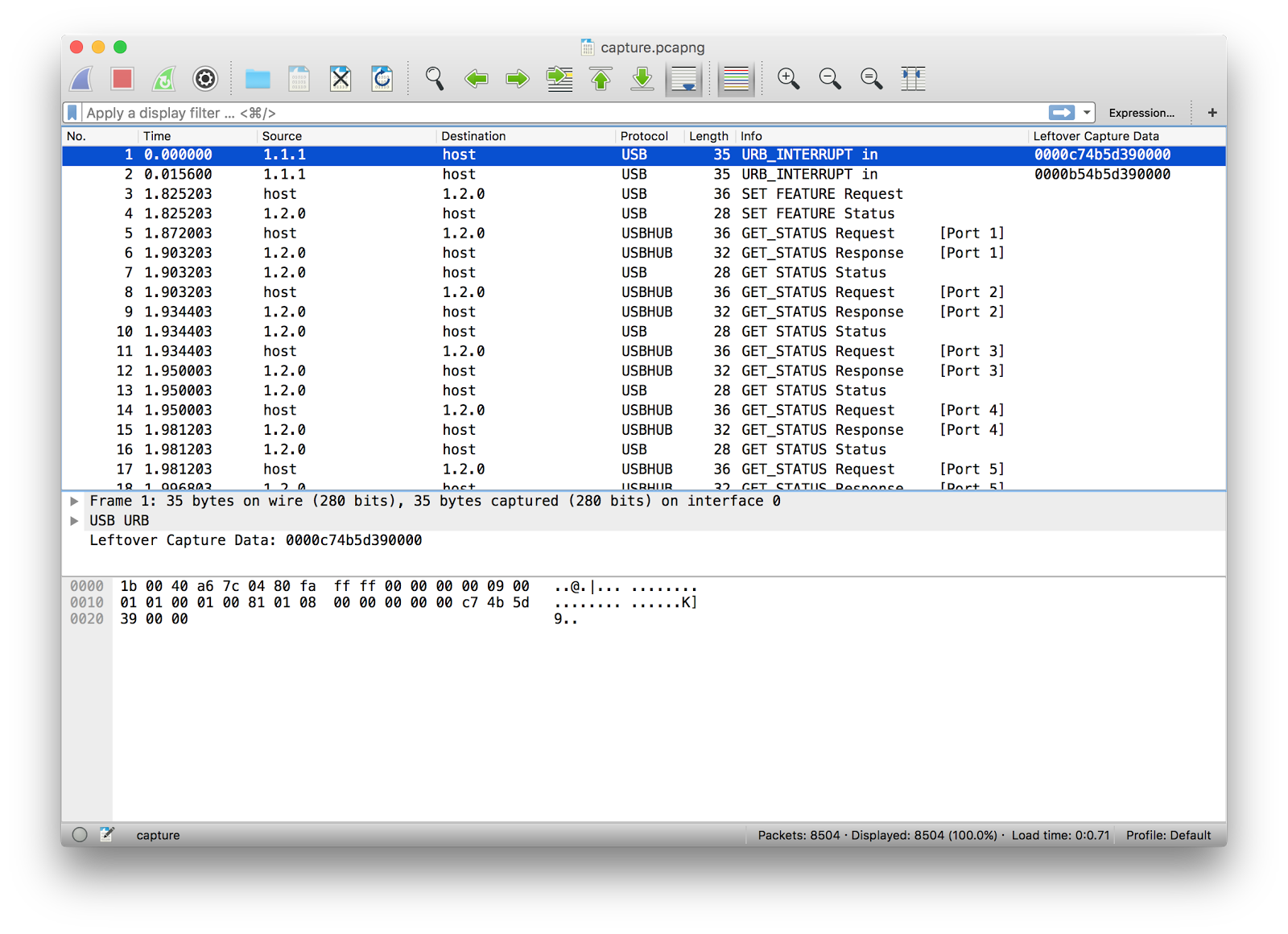1288x934 pixels.
Task: Sort by Leftover Capture Data column header
Action: tap(1127, 136)
